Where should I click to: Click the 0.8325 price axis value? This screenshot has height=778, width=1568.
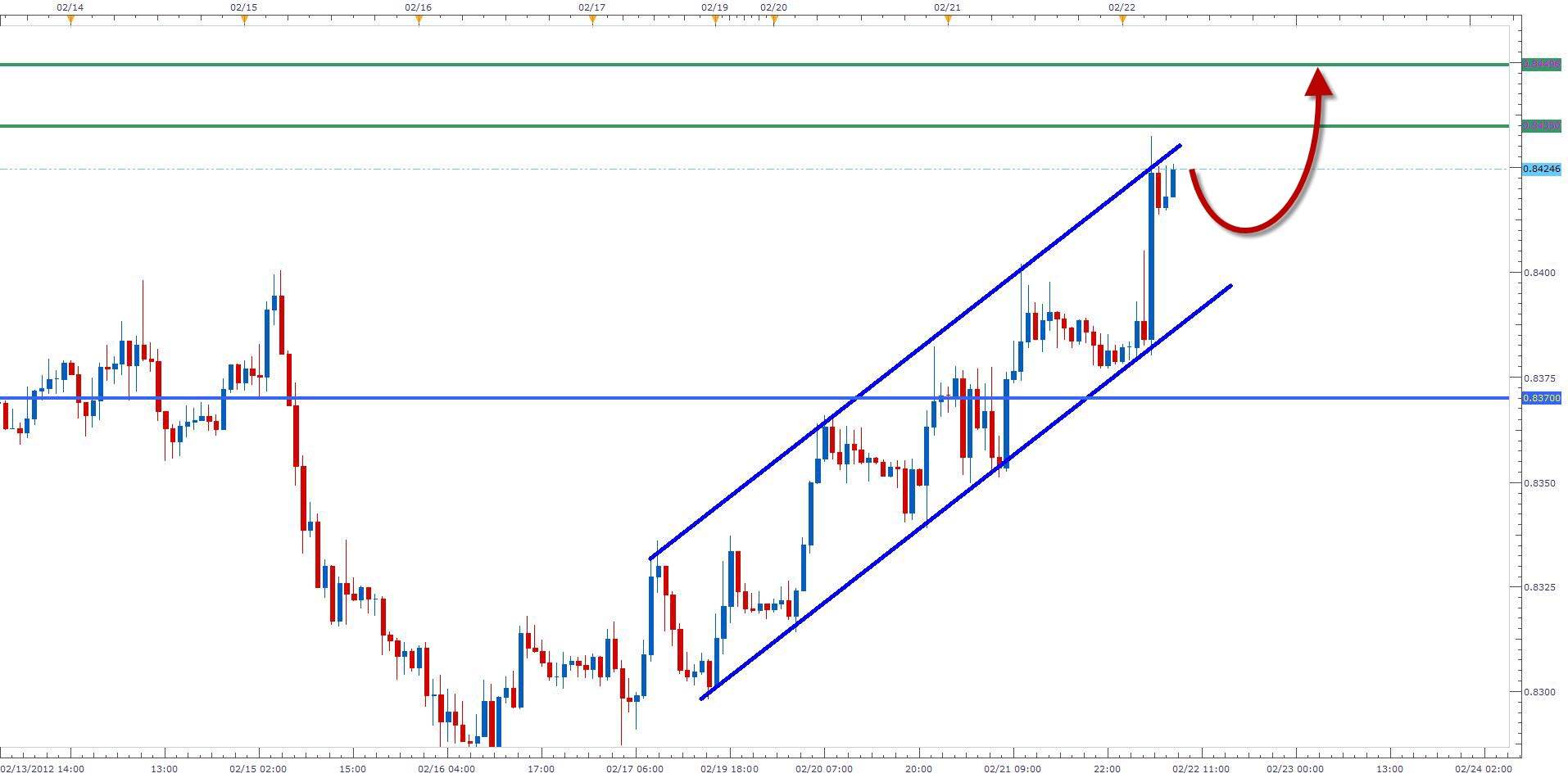(1538, 587)
